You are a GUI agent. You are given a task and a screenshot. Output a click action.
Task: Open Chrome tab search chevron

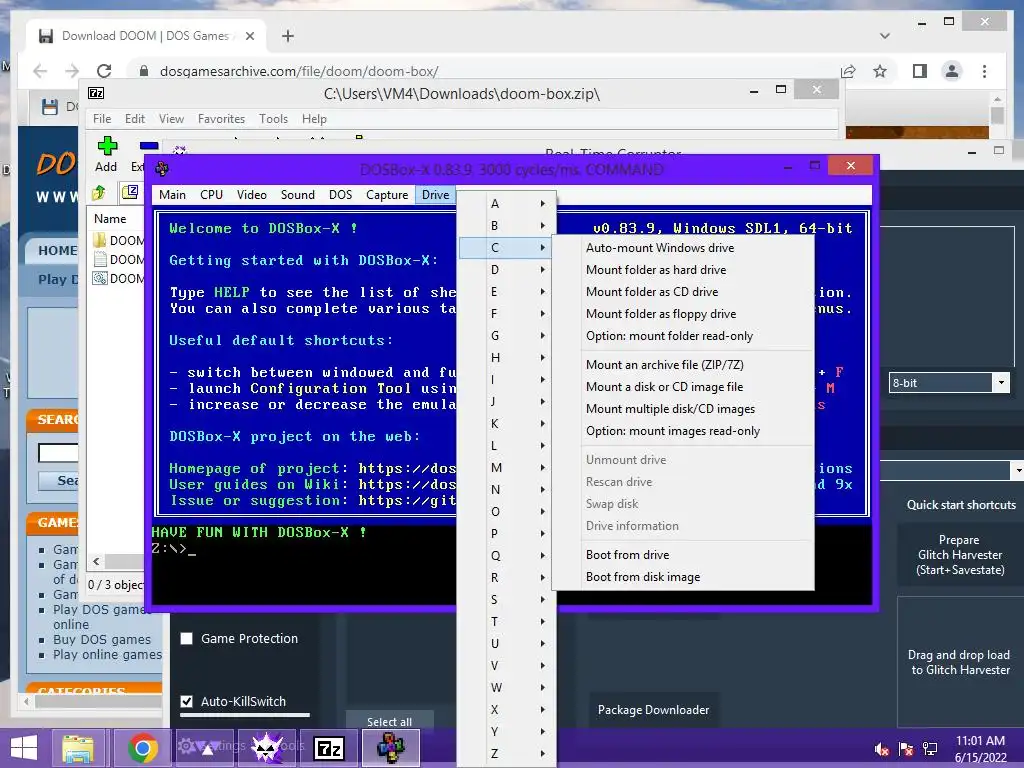[885, 36]
